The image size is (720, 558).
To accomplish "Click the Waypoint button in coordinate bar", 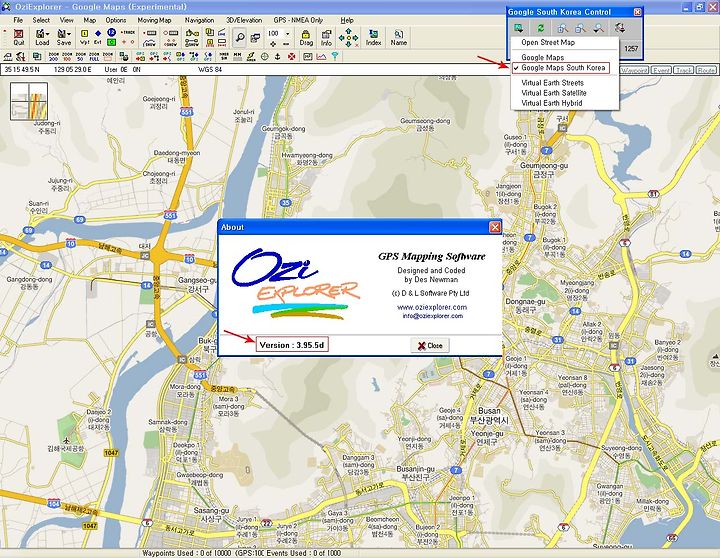I will point(634,70).
